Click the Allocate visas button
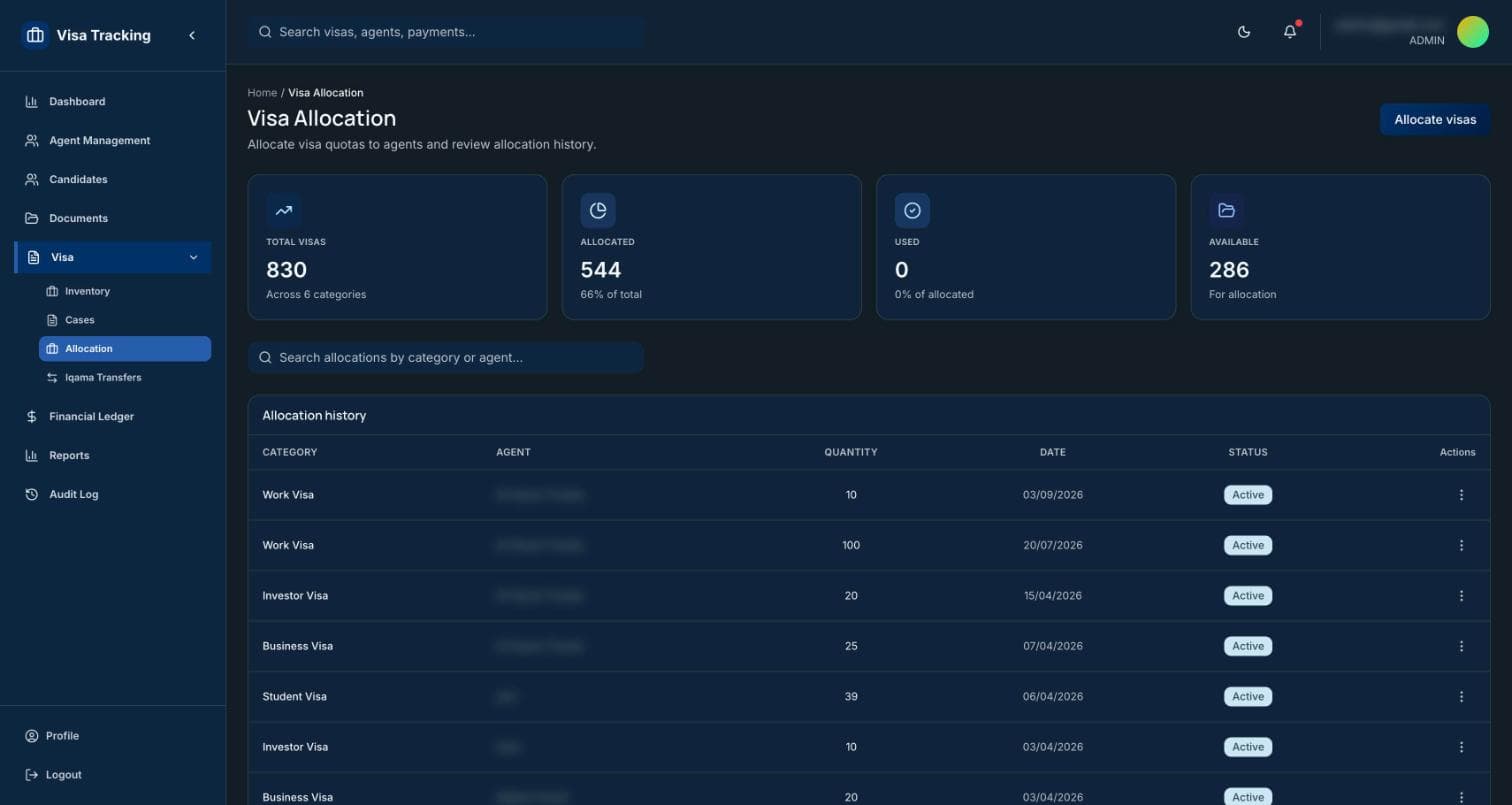Screen dimensions: 1512x805 [x=1435, y=120]
